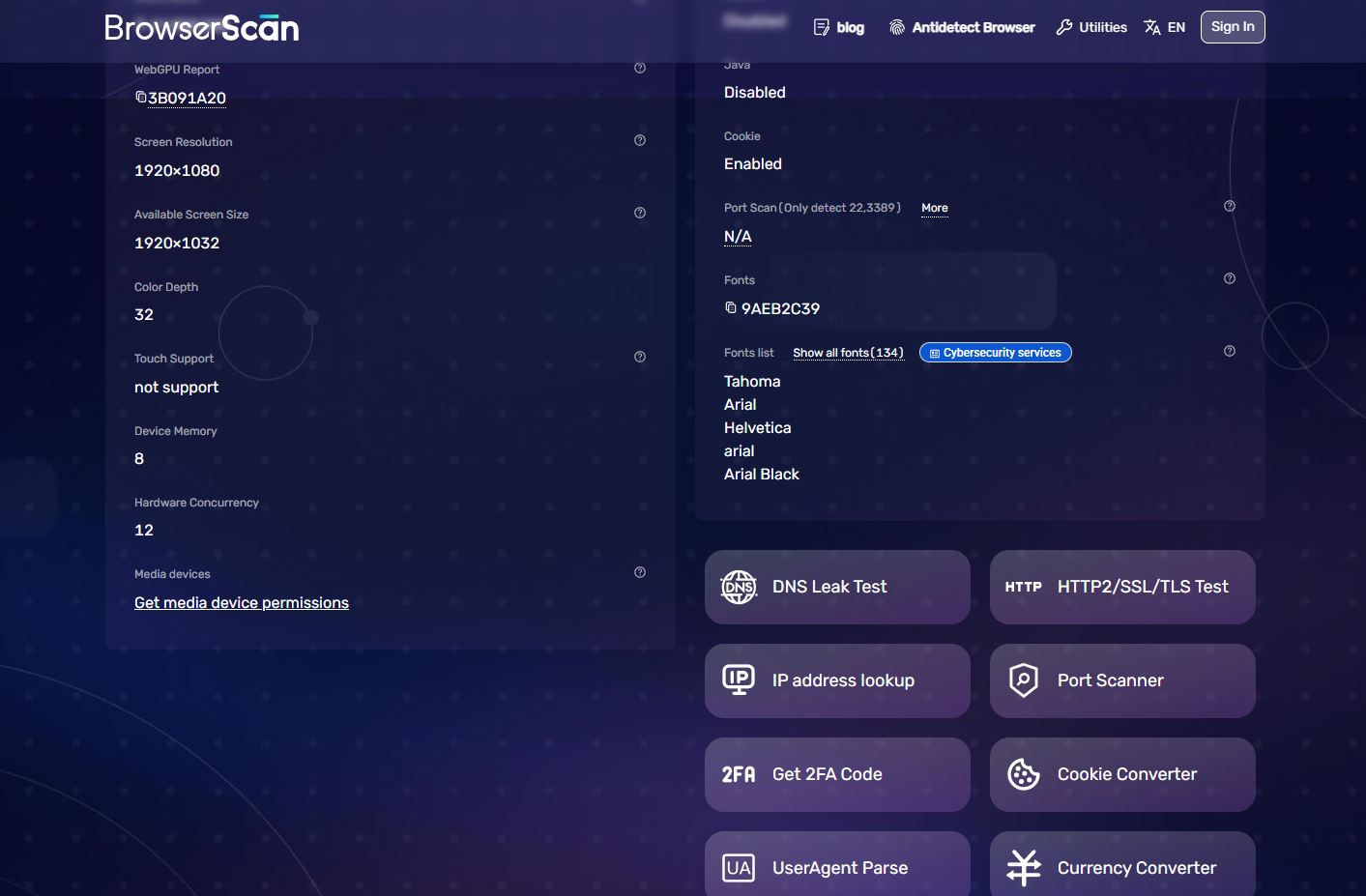This screenshot has height=896, width=1366.
Task: Copy the Fonts hash 9AEB2C39 icon
Action: click(x=731, y=307)
